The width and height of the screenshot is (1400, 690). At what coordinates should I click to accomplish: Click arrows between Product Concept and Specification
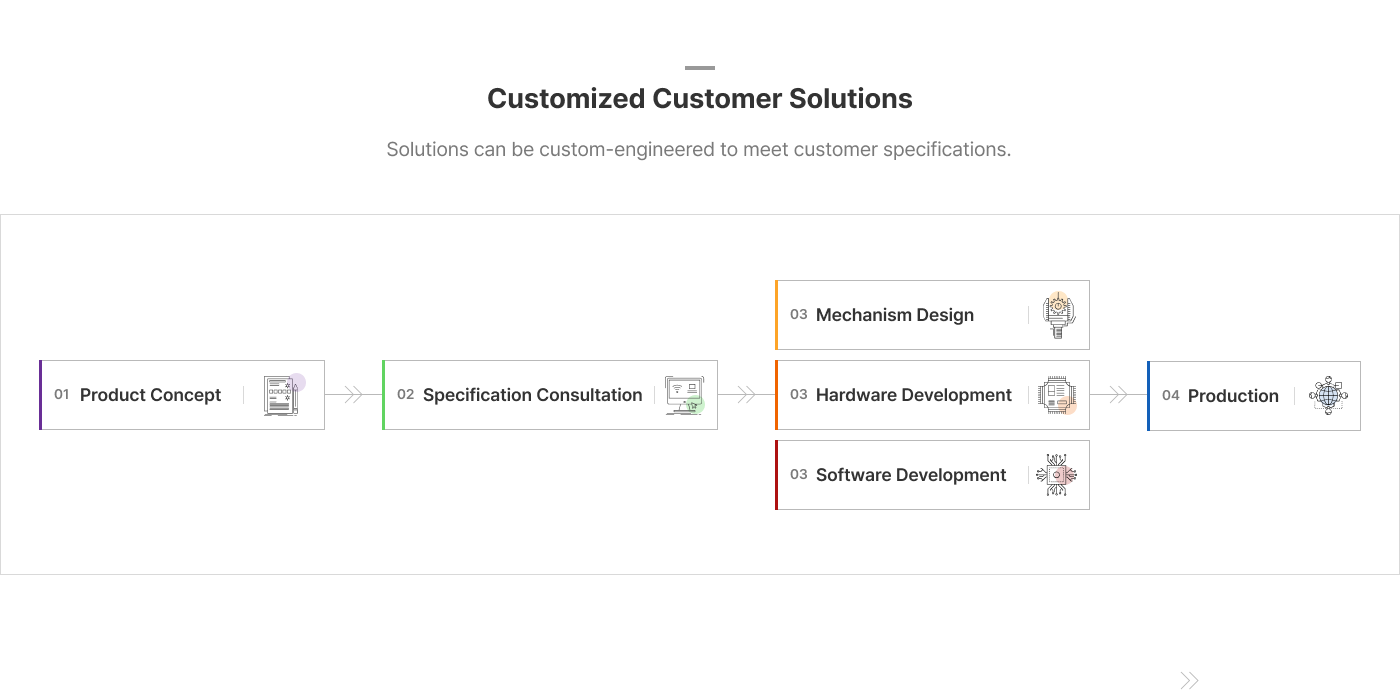pyautogui.click(x=353, y=395)
